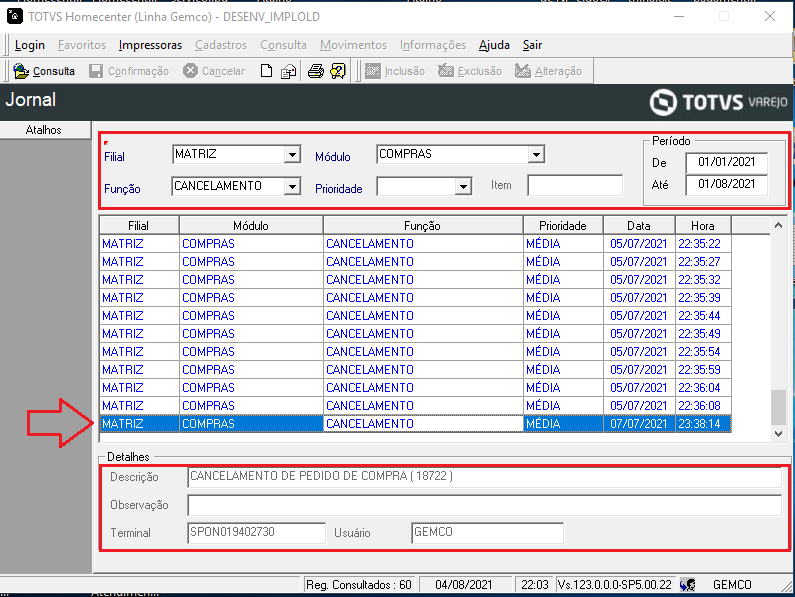Select the row with time 22:36:08

[x=415, y=406]
